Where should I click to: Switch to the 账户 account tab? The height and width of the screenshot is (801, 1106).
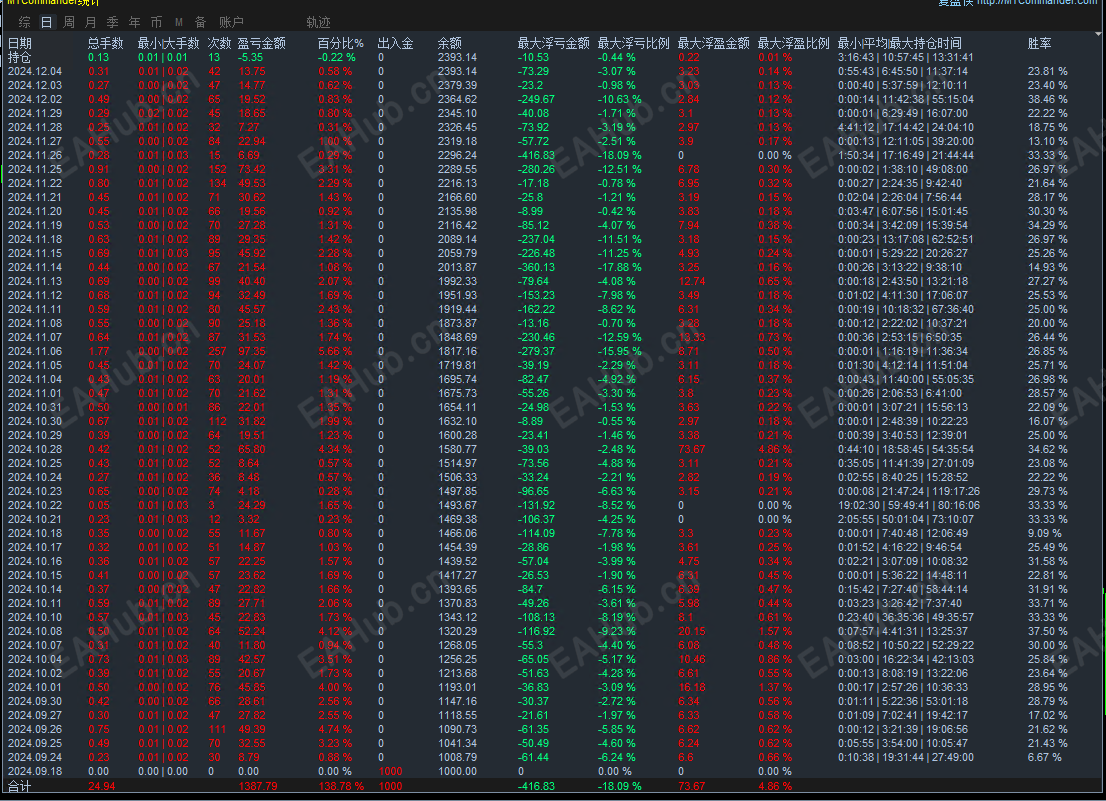(x=231, y=23)
